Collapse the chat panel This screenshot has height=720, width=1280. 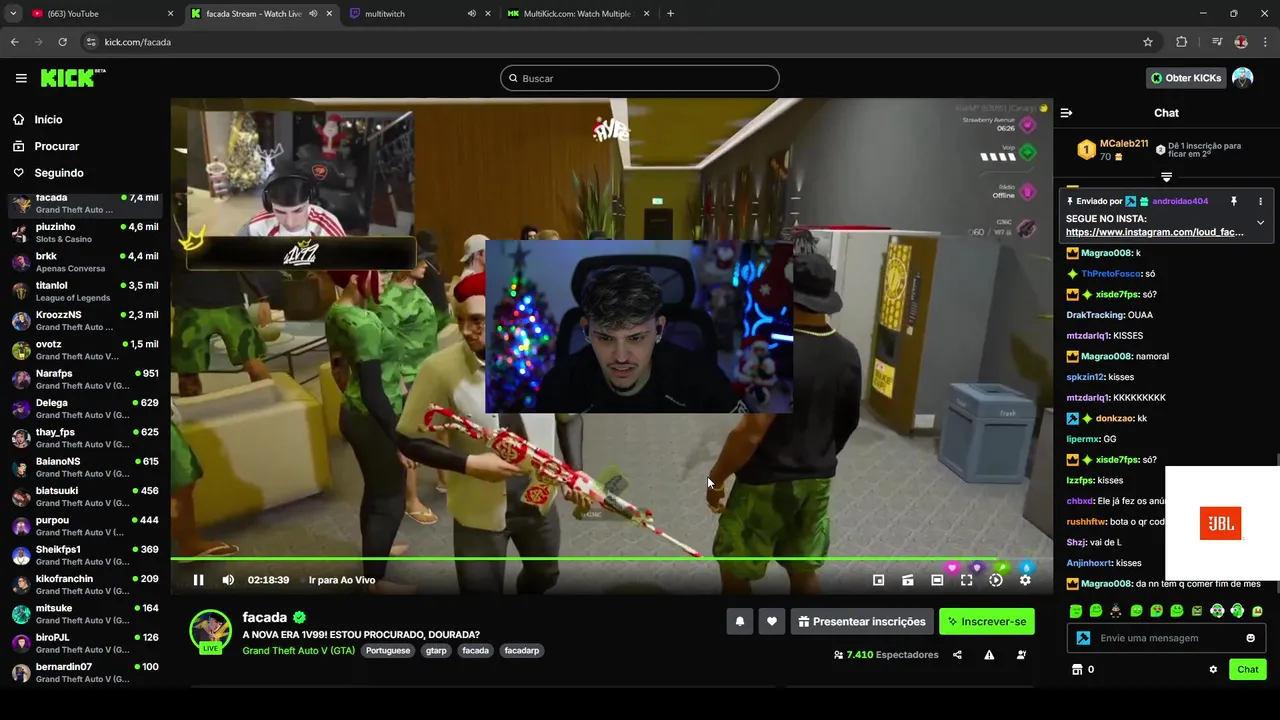pos(1066,113)
